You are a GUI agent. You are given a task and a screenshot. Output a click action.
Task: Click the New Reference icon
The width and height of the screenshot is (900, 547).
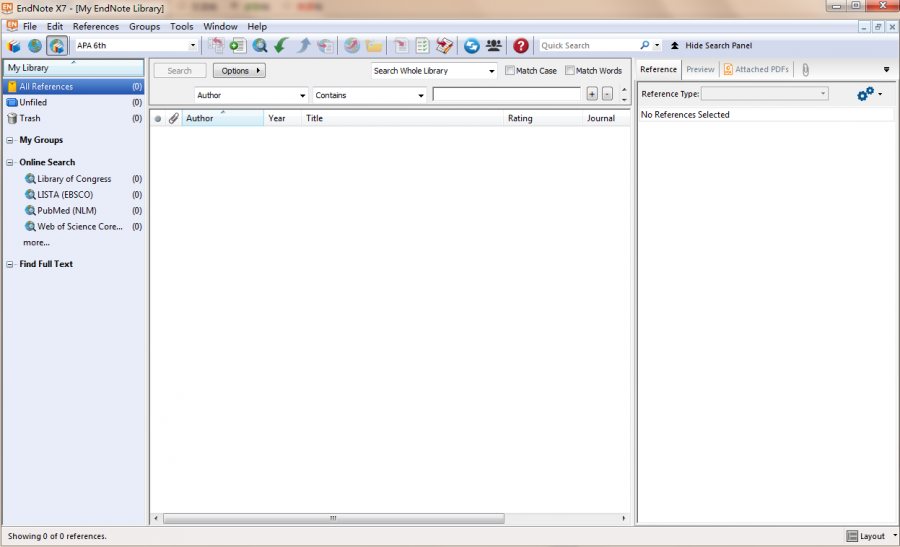238,45
